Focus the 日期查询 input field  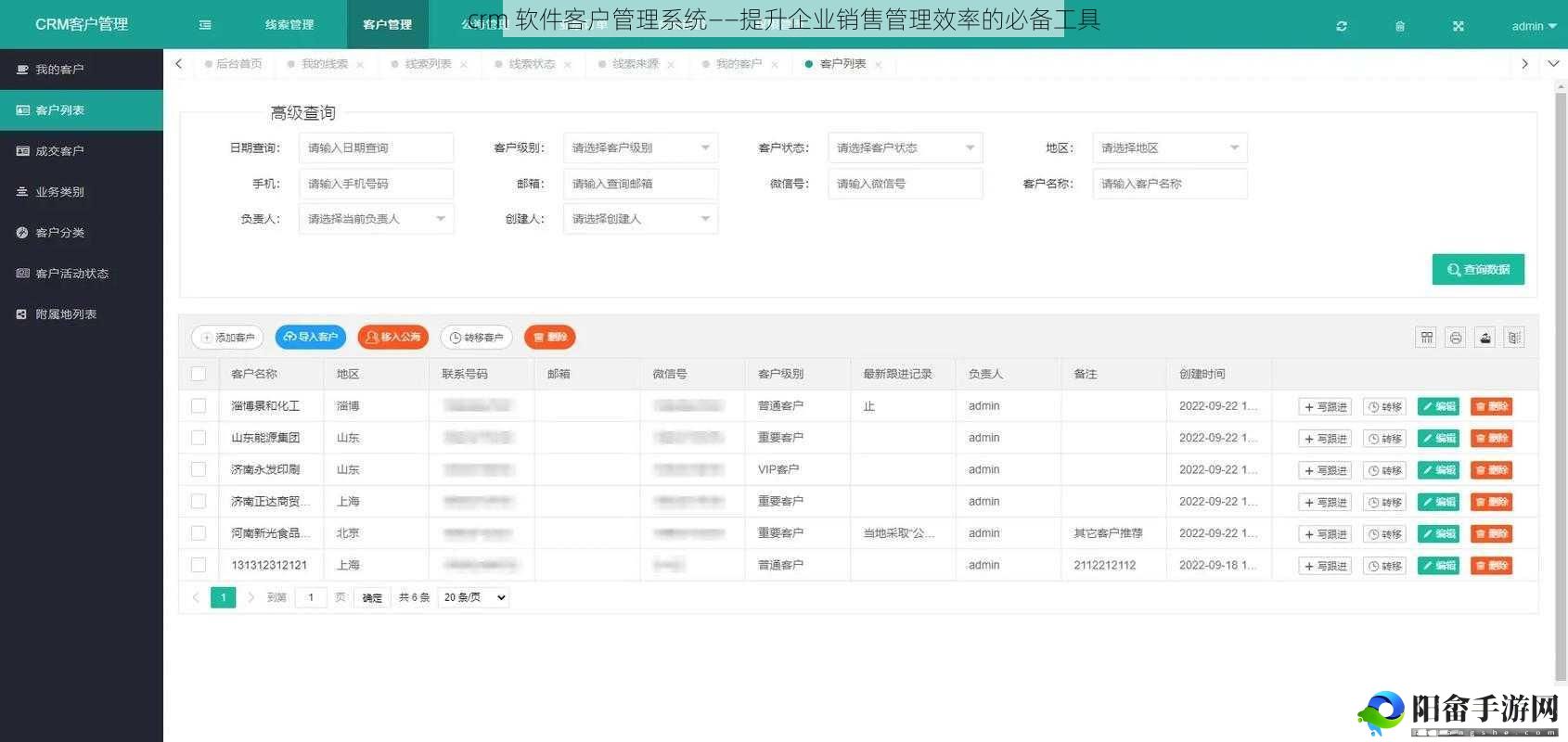376,148
